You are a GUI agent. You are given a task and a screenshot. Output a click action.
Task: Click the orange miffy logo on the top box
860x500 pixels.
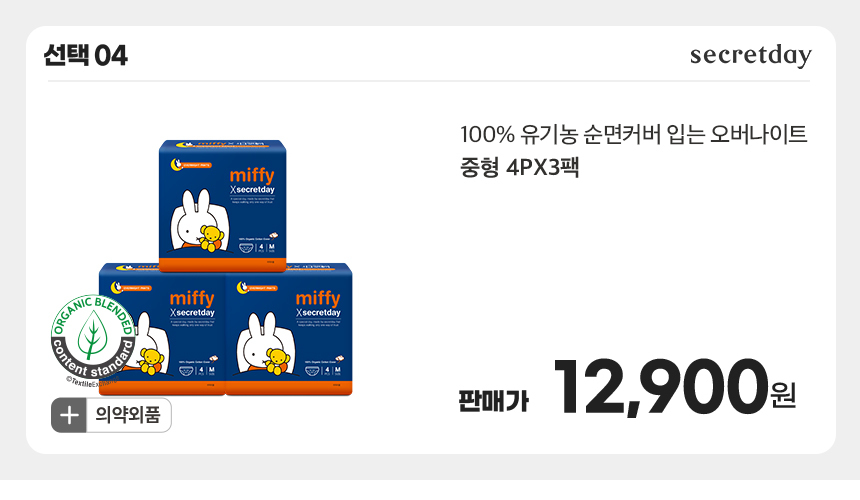[x=252, y=175]
